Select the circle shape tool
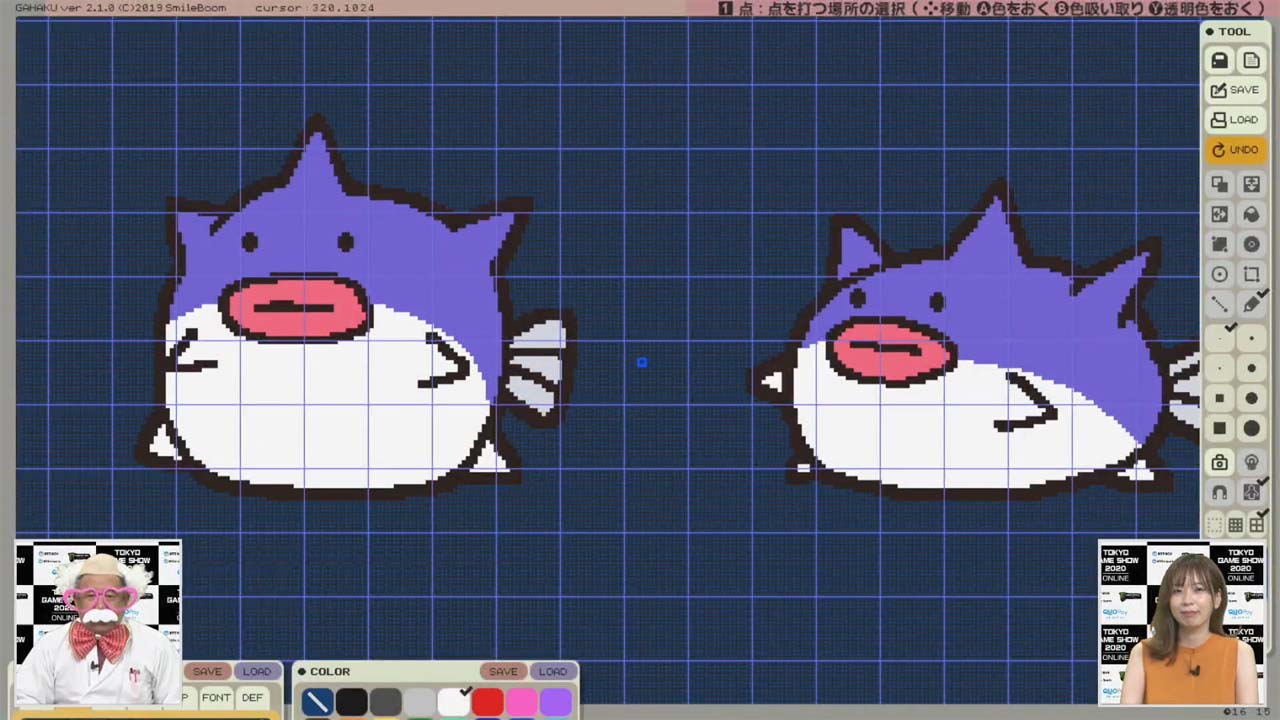 (x=1219, y=274)
